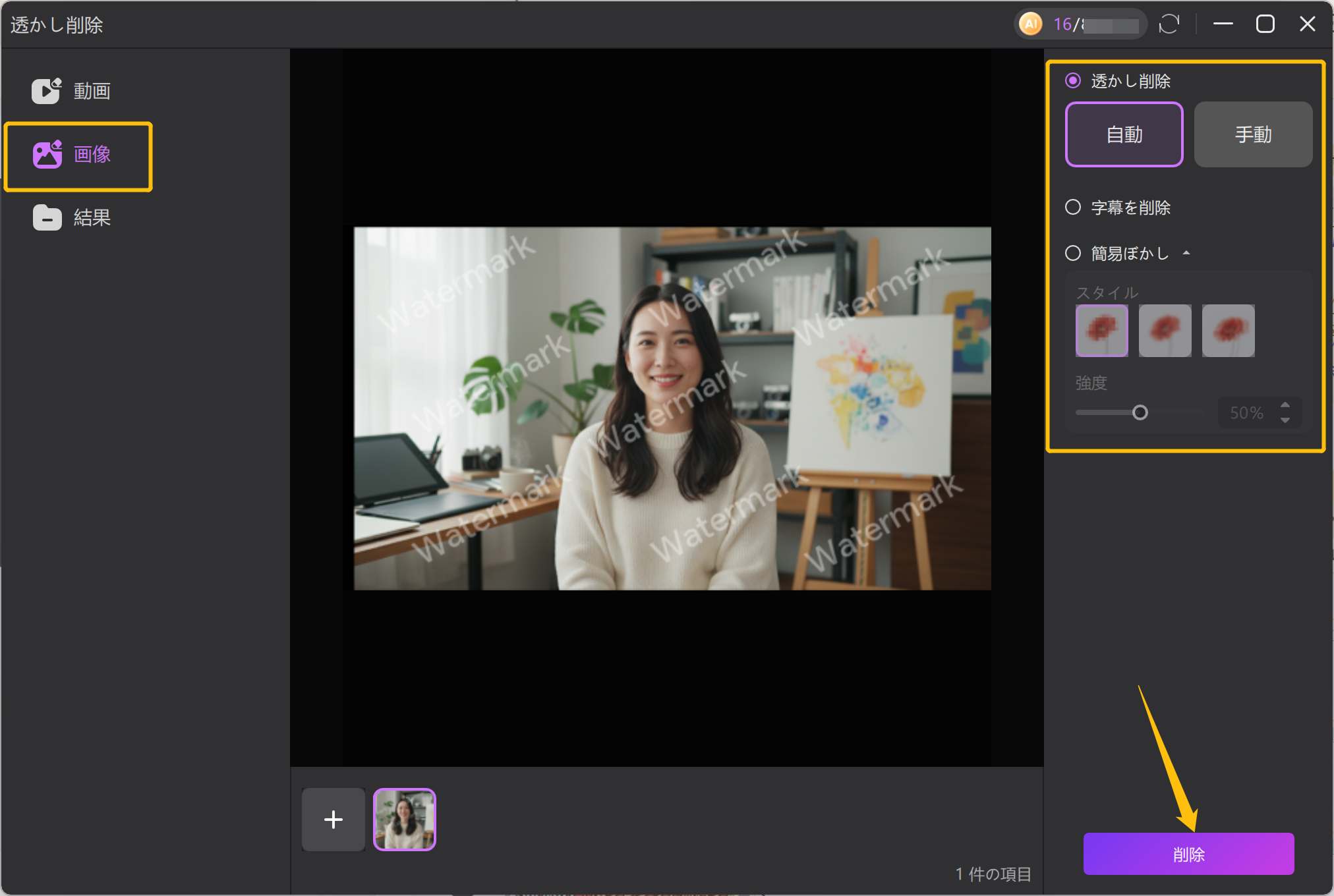Viewport: 1334px width, 896px height.
Task: Decrease intensity with the down stepper arrow
Action: 1285,420
